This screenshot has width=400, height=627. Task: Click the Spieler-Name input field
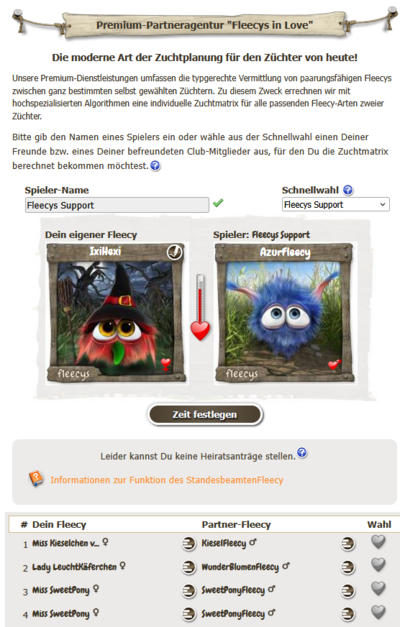pyautogui.click(x=117, y=205)
